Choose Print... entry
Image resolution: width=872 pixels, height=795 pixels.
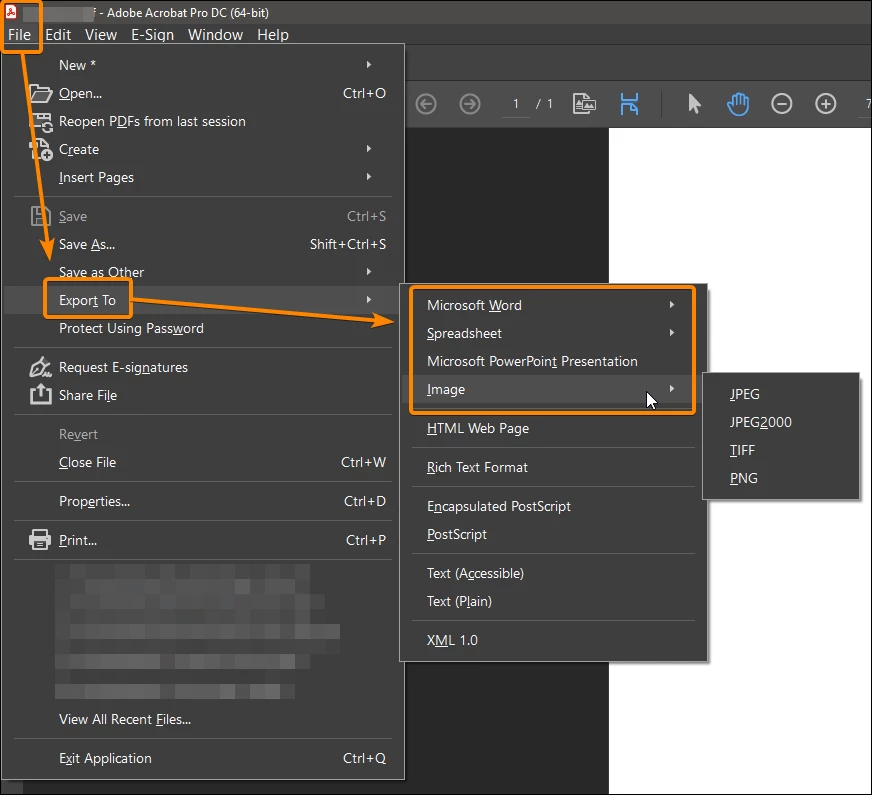click(204, 540)
